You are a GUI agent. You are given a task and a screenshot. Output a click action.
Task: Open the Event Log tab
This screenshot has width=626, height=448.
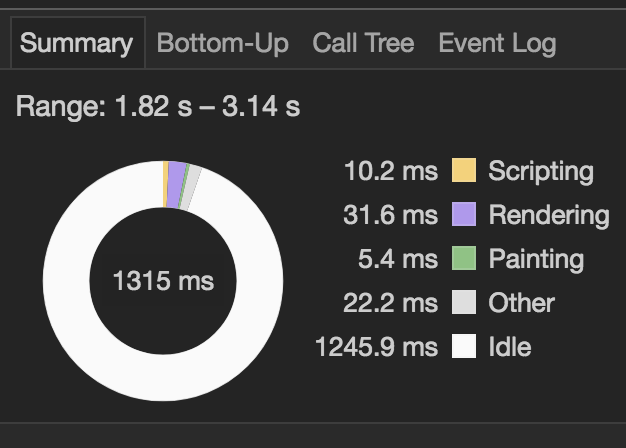497,43
